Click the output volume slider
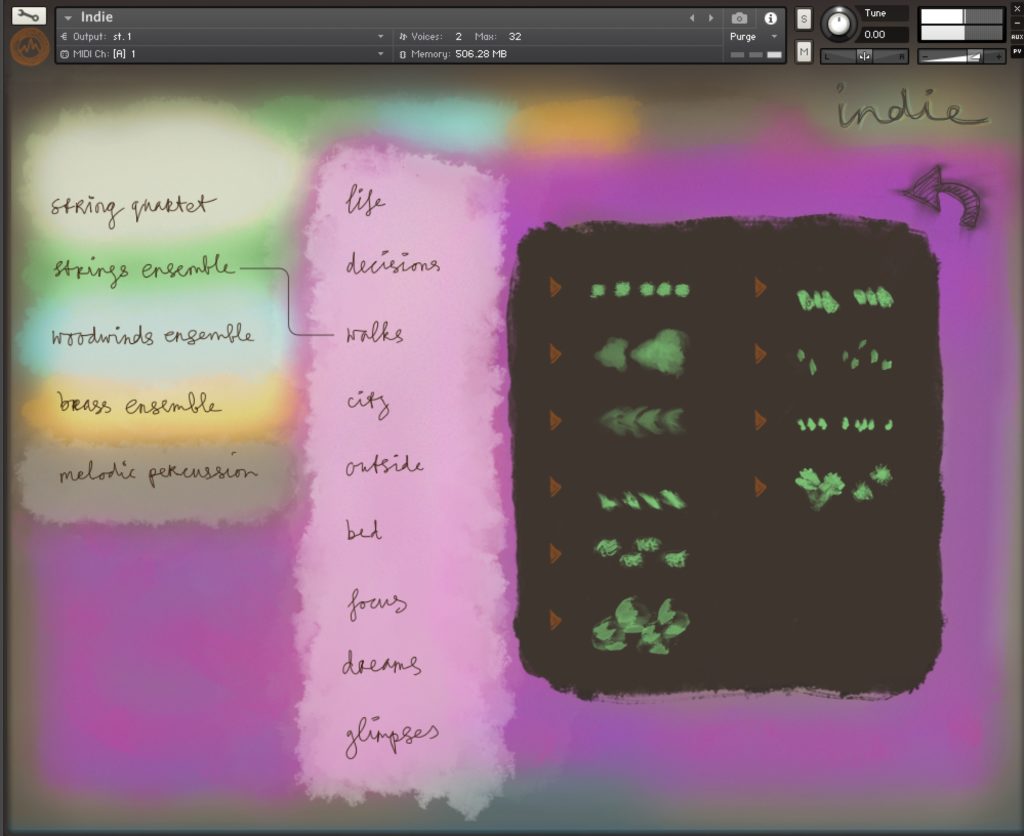Screen dimensions: 1024x836 tap(961, 57)
